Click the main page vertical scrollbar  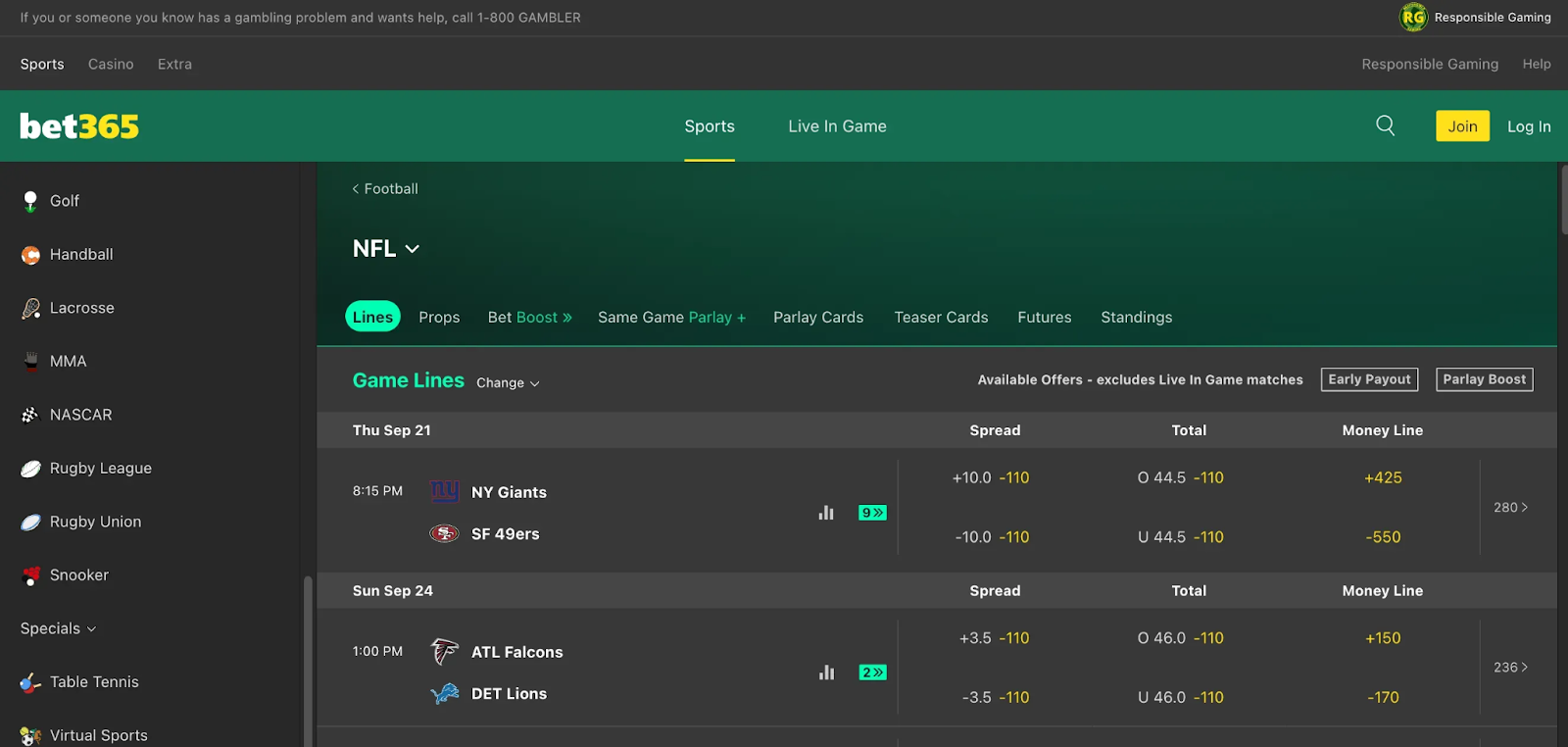(x=1564, y=199)
